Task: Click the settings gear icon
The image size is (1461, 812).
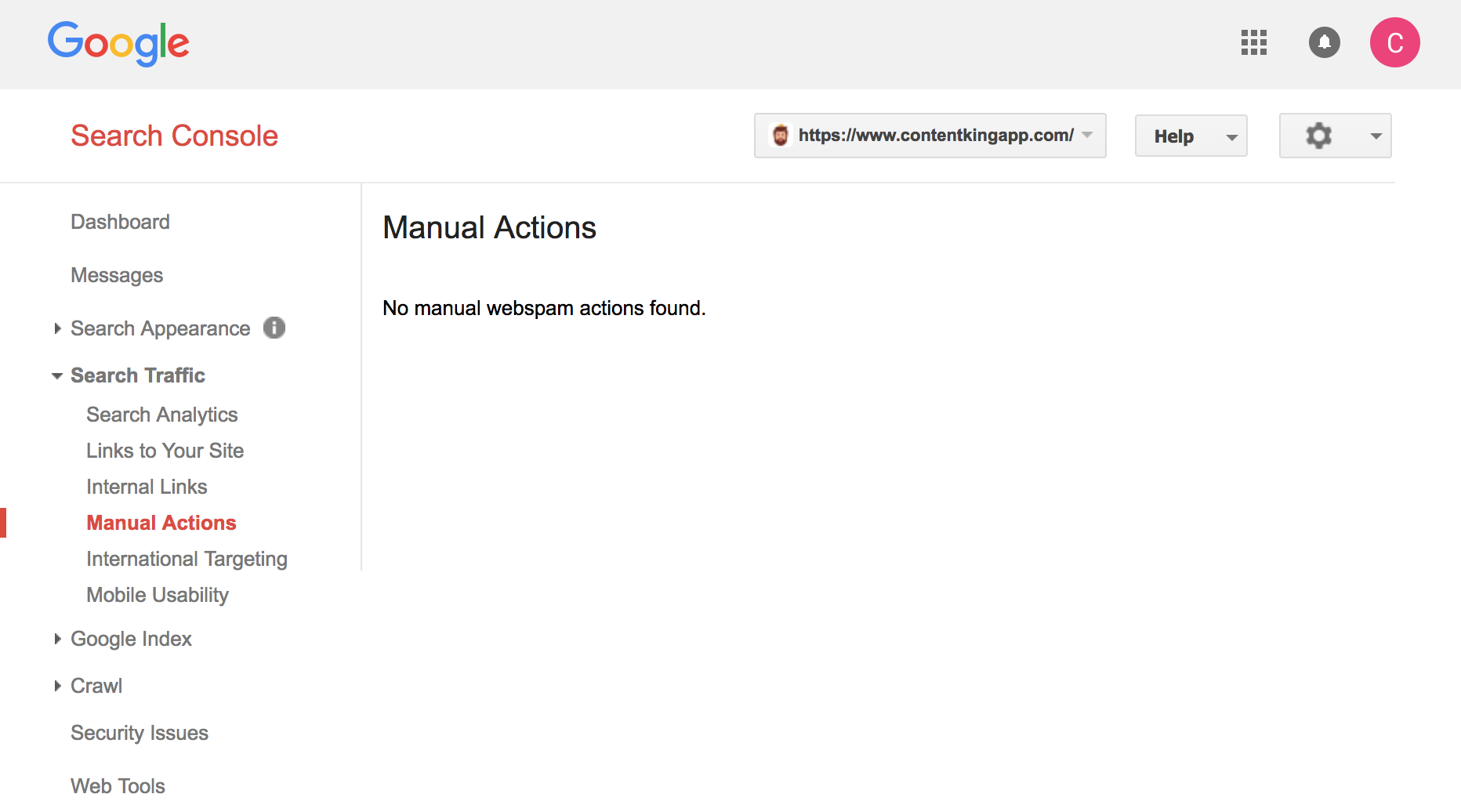Action: tap(1319, 136)
